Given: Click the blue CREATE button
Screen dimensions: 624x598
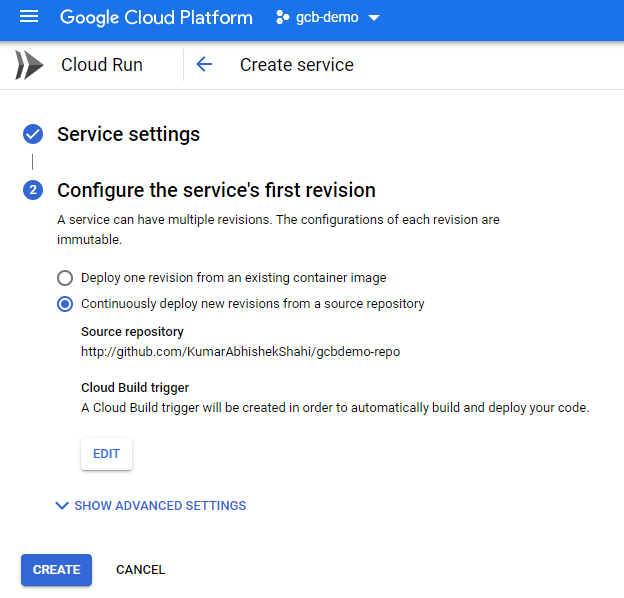Looking at the screenshot, I should tap(56, 570).
